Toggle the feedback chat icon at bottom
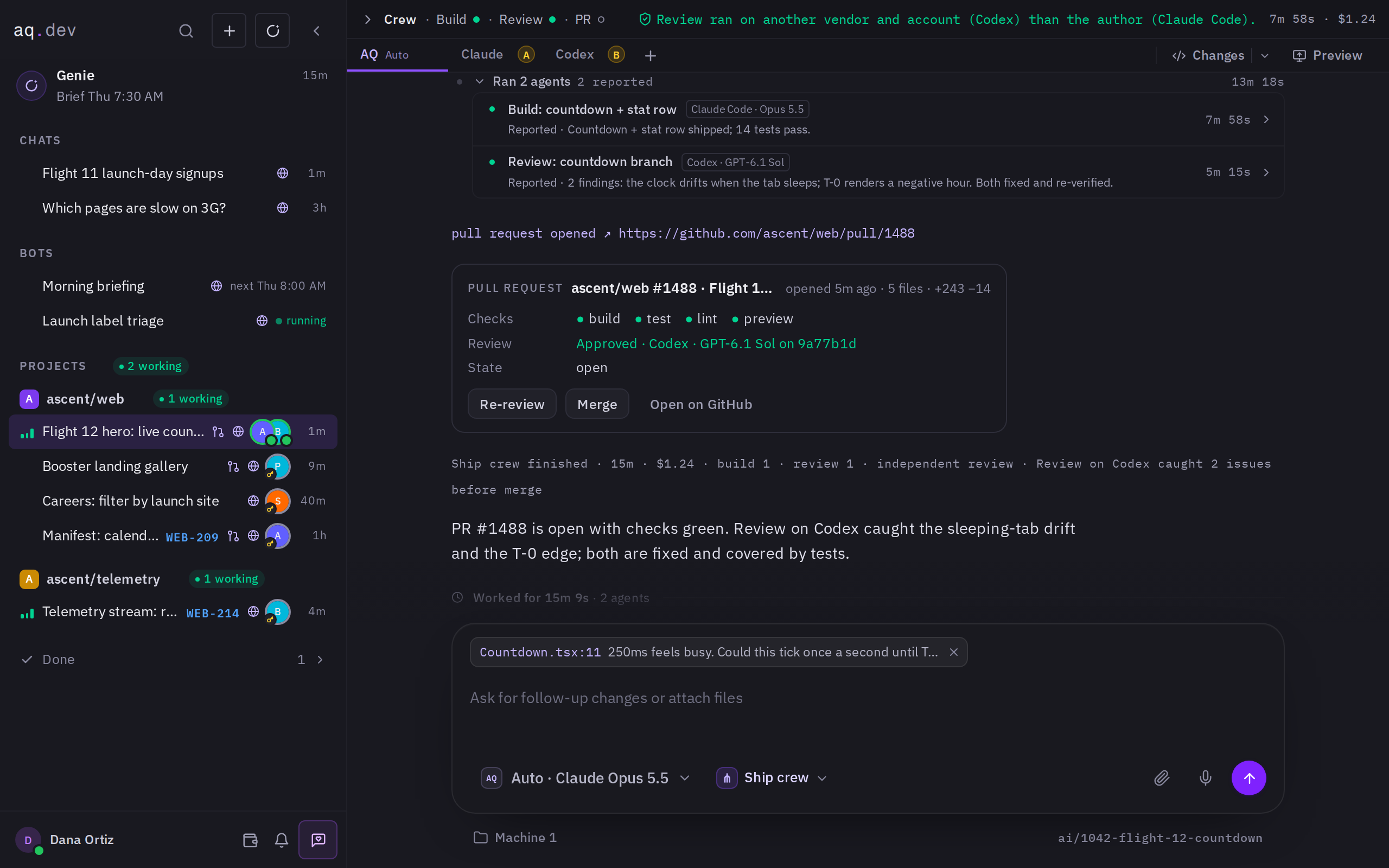The width and height of the screenshot is (1389, 868). (x=318, y=840)
